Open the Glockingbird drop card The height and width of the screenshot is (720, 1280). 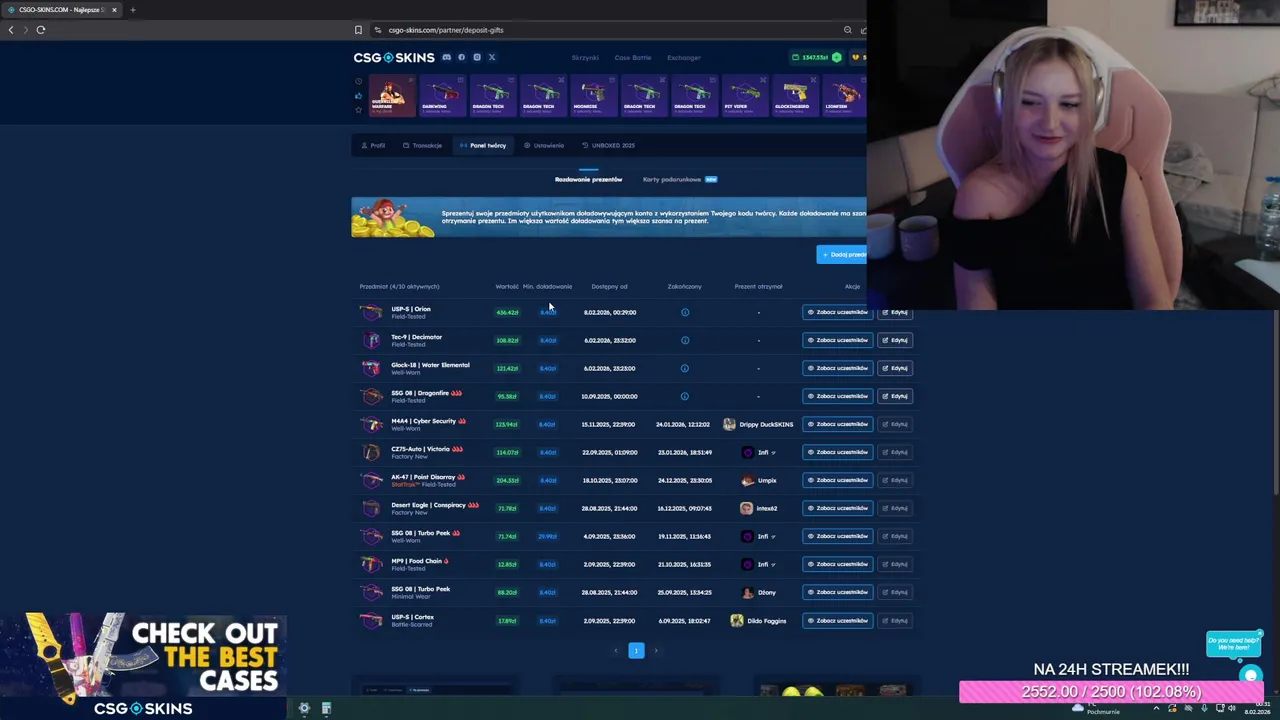point(795,96)
